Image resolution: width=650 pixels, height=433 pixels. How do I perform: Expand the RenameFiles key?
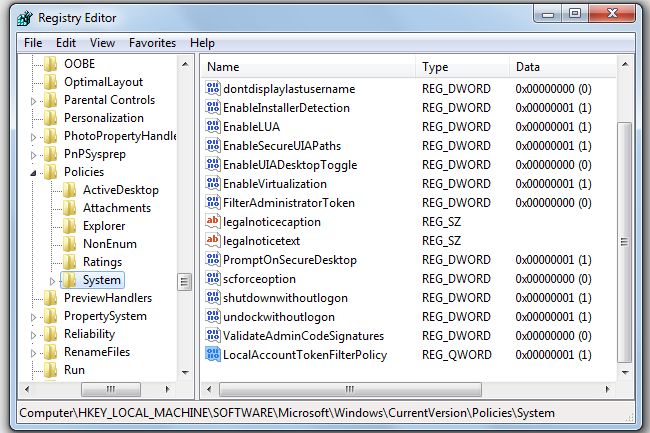(x=34, y=353)
